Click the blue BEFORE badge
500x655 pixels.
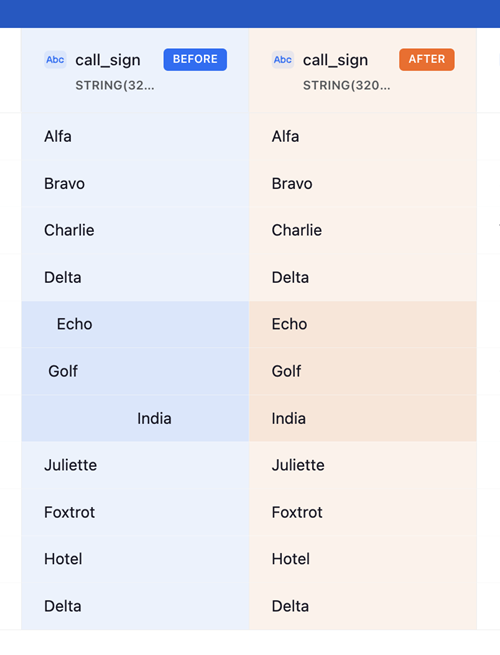[195, 59]
